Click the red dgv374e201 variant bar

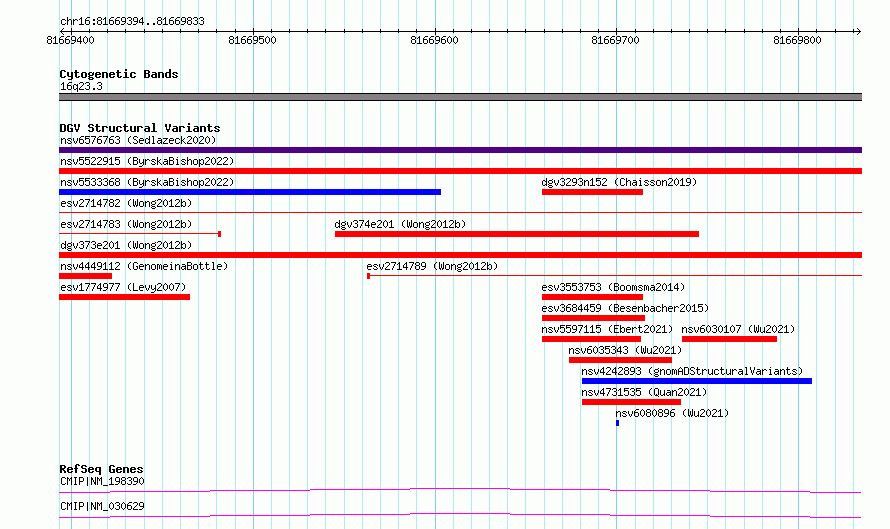pyautogui.click(x=517, y=234)
